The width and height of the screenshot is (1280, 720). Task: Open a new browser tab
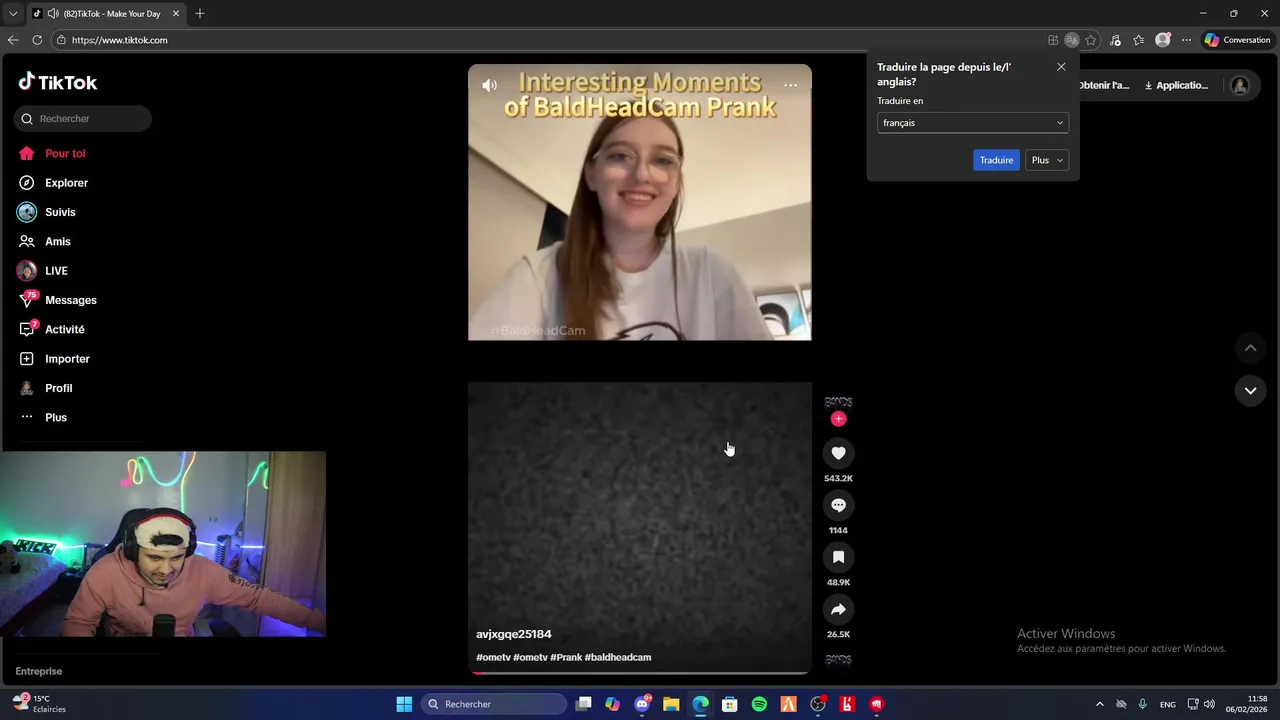click(x=200, y=14)
